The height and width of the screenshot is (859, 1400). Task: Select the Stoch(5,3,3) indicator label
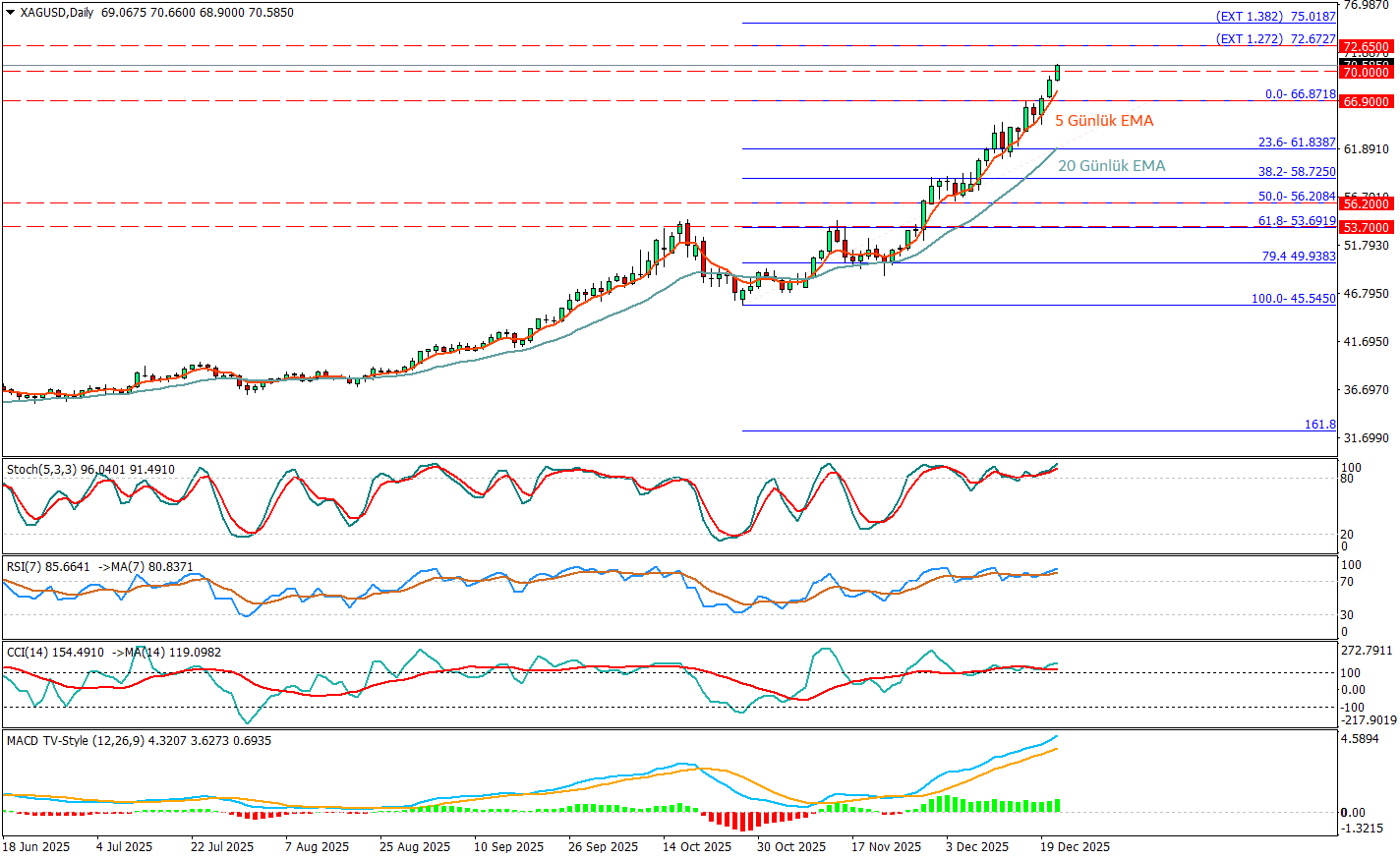[90, 470]
